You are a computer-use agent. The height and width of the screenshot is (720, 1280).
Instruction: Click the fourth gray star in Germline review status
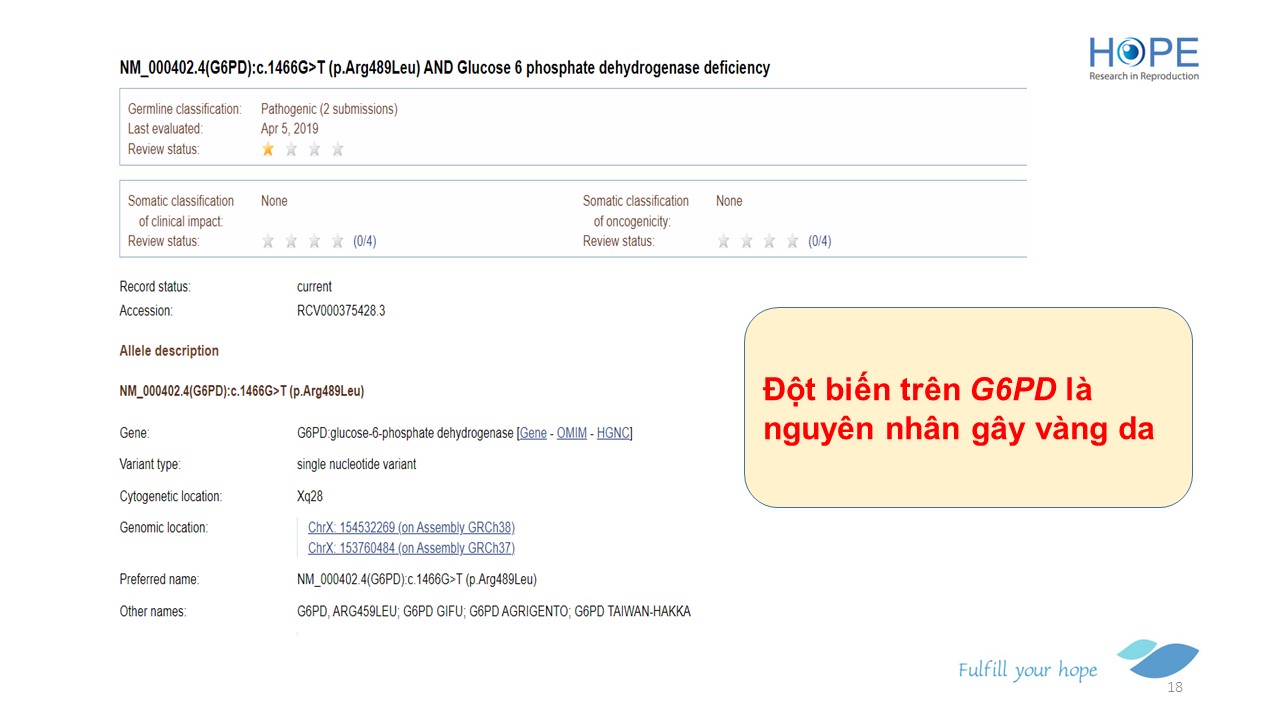(x=337, y=149)
